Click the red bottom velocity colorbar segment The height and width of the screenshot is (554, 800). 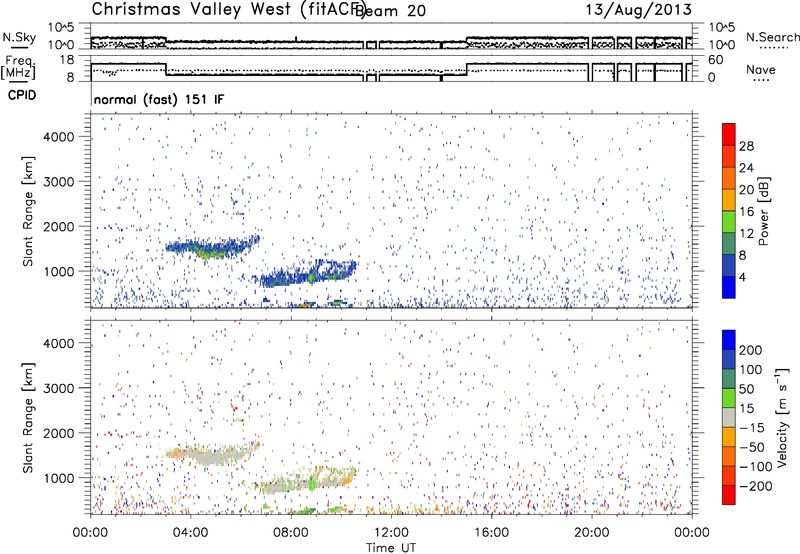click(729, 495)
